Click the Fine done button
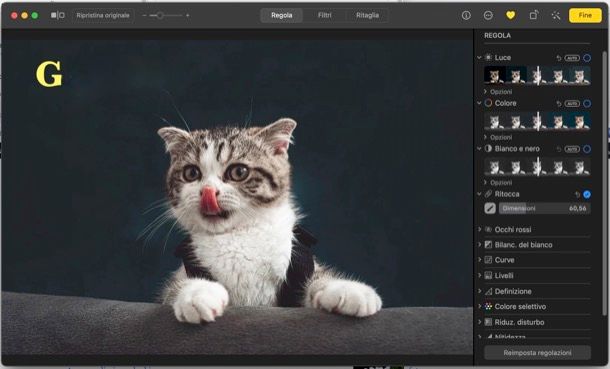The height and width of the screenshot is (369, 610). tap(585, 15)
